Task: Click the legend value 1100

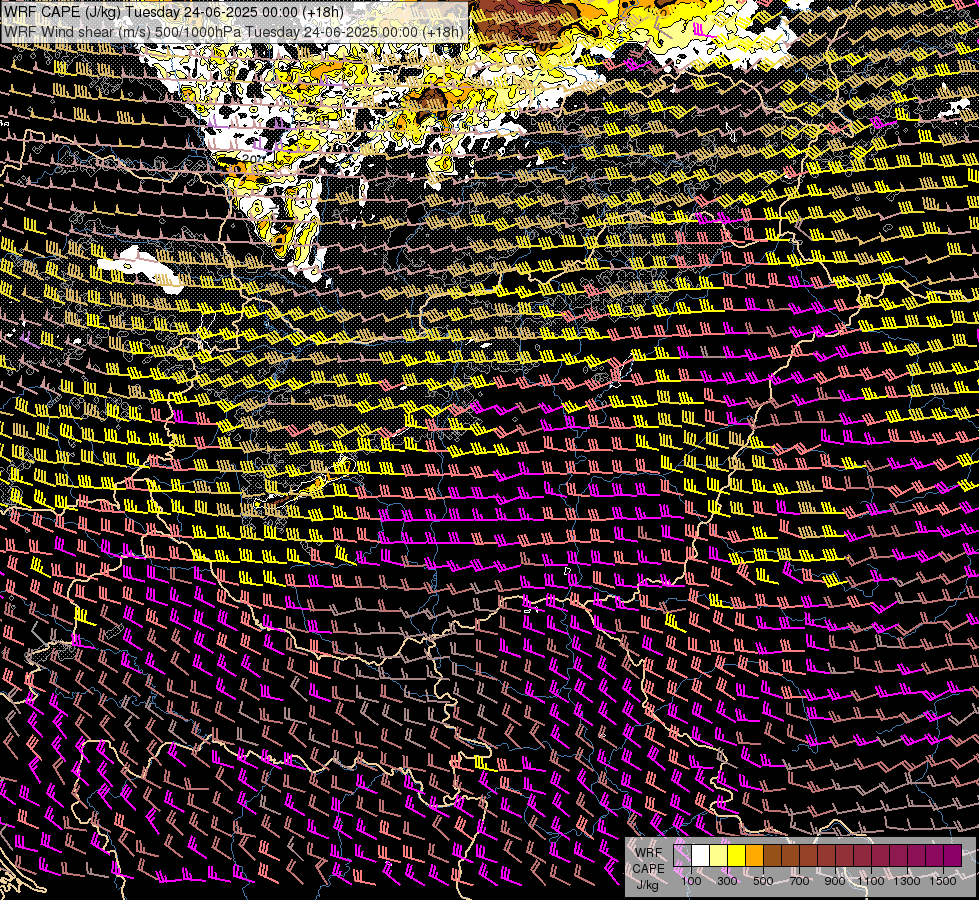Action: (870, 881)
